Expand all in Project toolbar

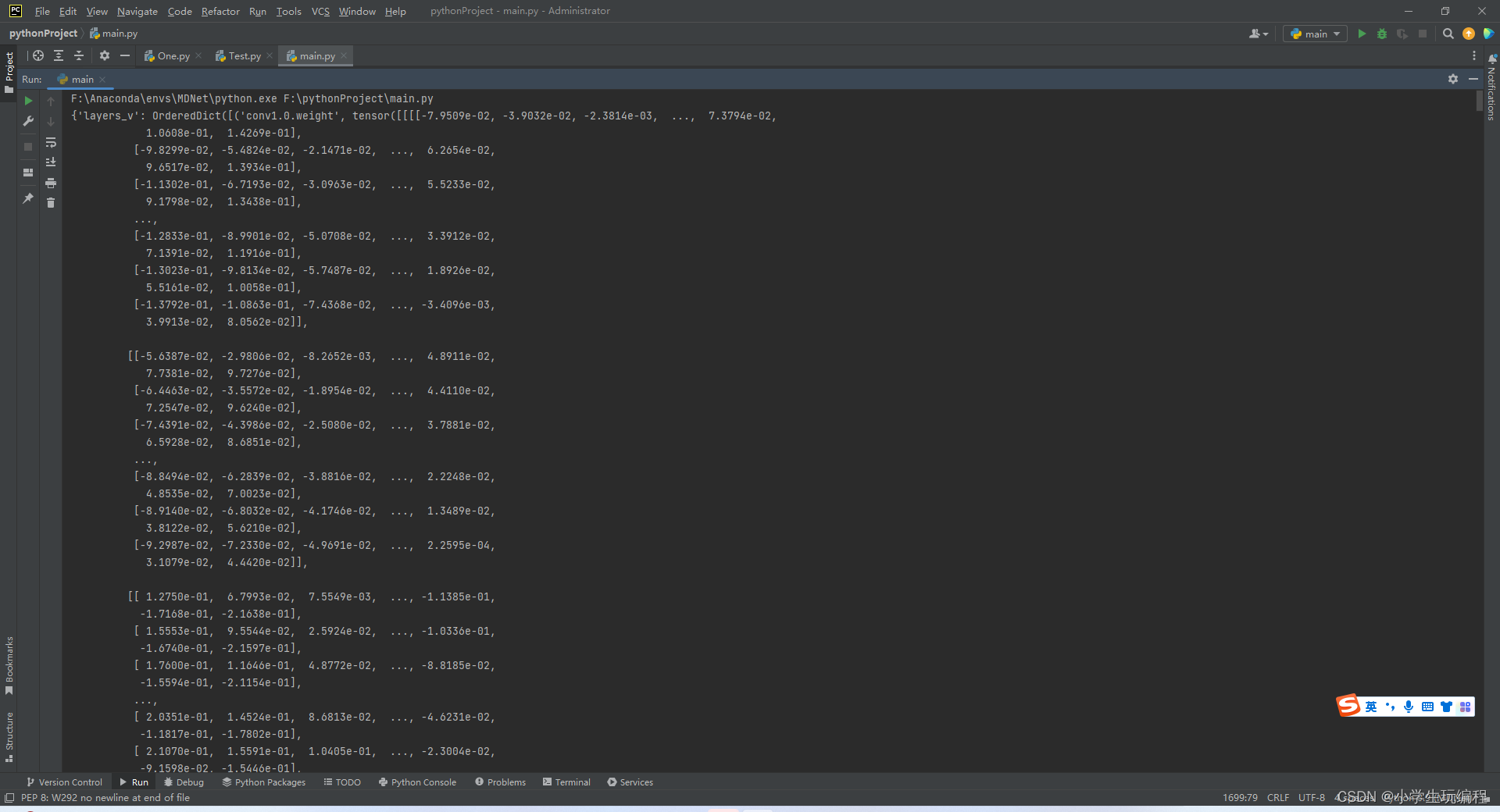click(59, 55)
